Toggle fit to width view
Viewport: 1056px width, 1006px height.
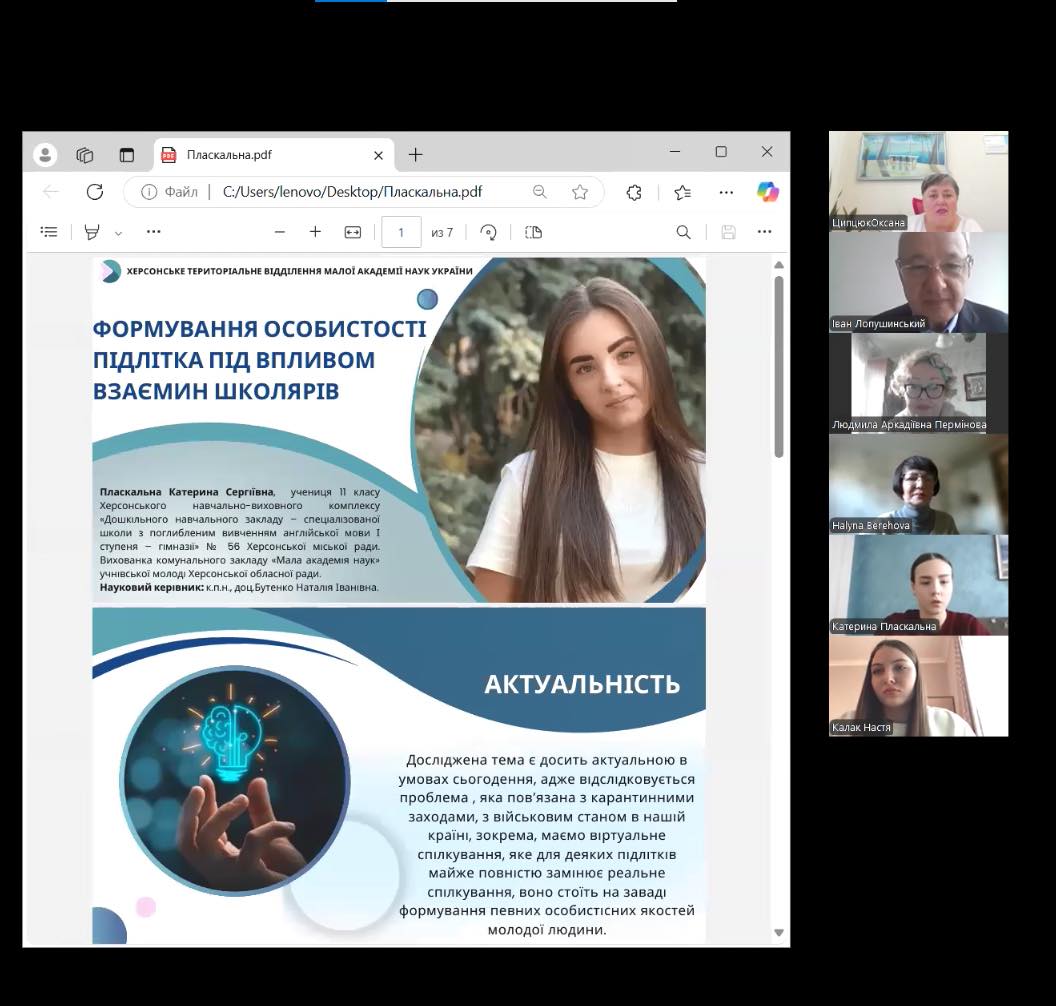tap(353, 232)
